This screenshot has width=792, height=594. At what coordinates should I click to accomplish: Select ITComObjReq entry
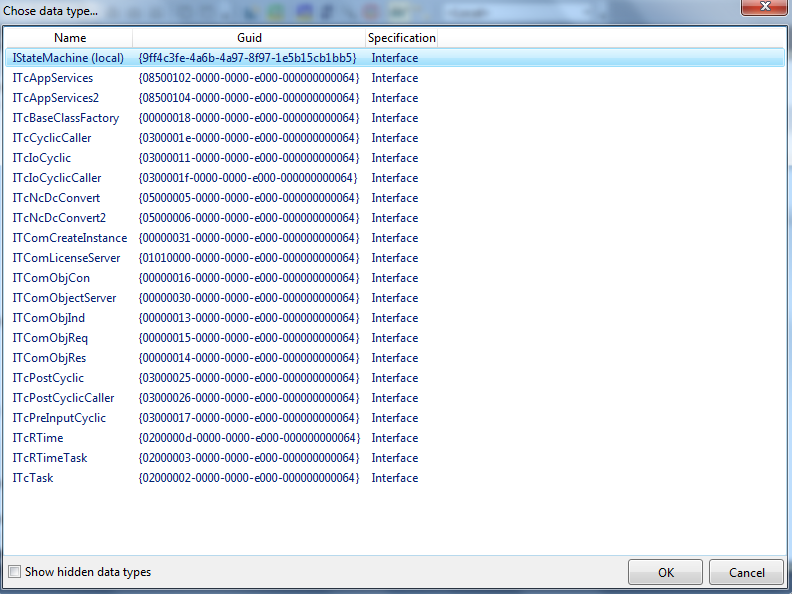point(50,338)
